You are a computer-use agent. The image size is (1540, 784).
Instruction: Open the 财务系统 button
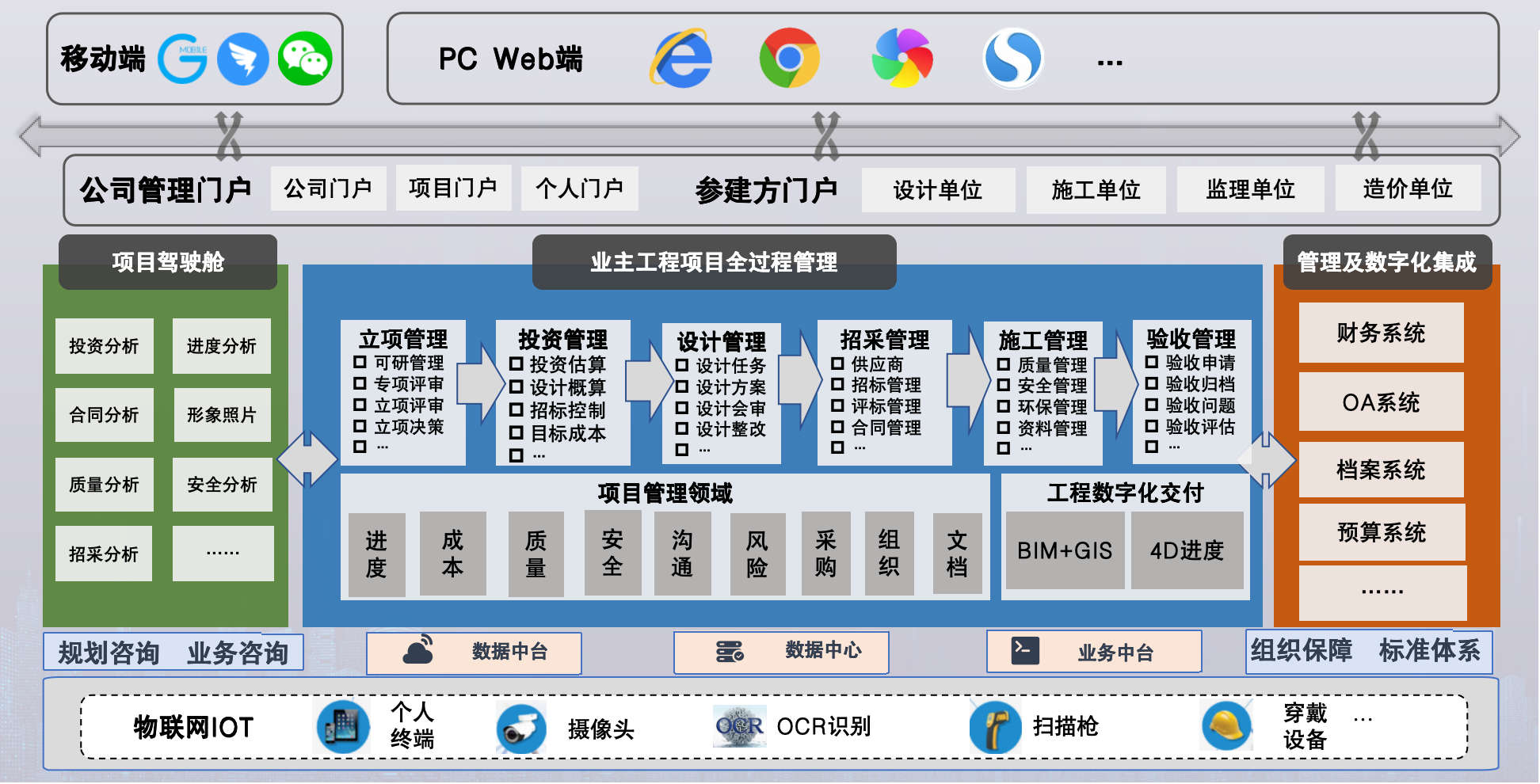pos(1381,333)
